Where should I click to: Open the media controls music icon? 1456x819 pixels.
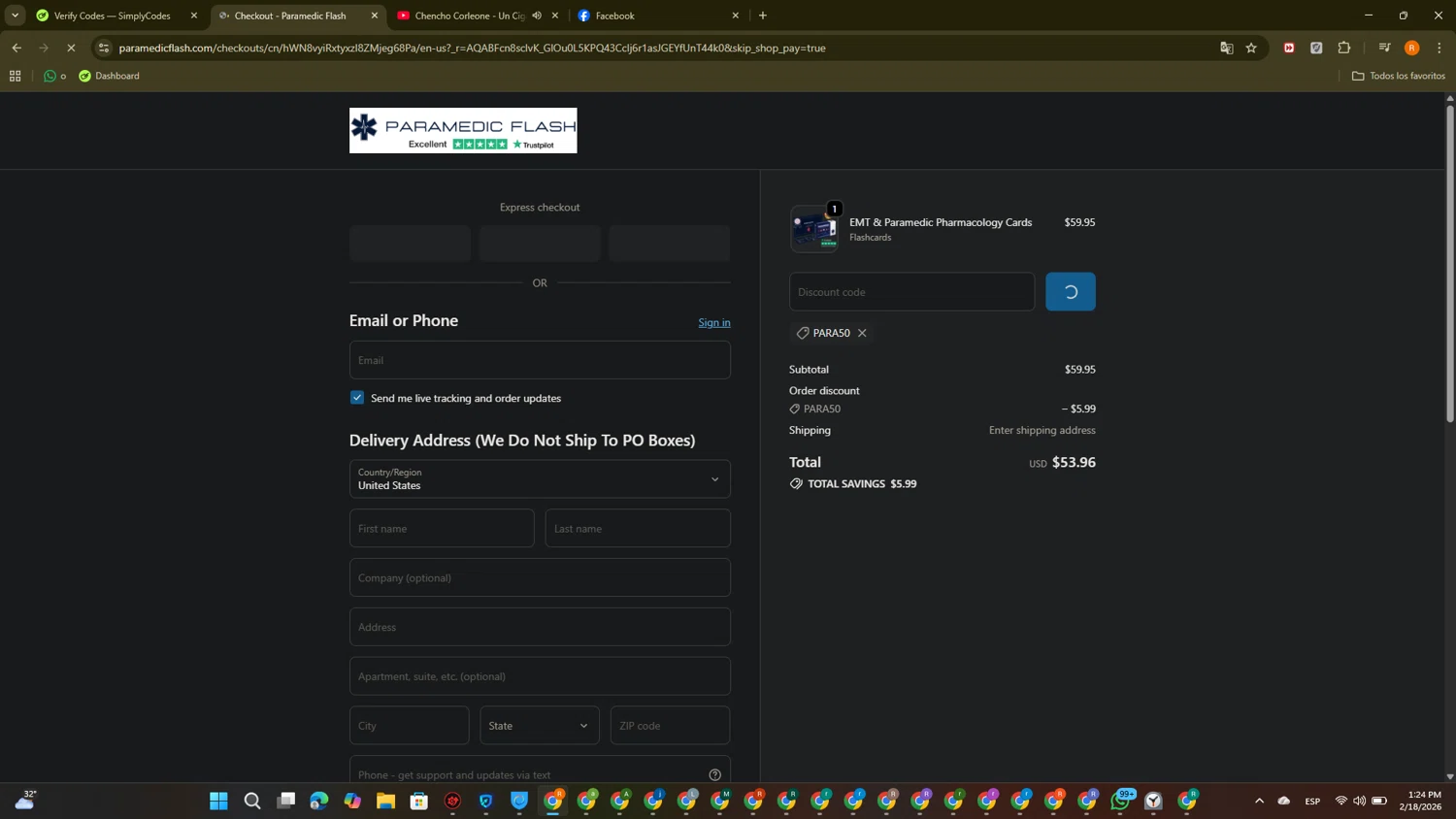click(1384, 48)
